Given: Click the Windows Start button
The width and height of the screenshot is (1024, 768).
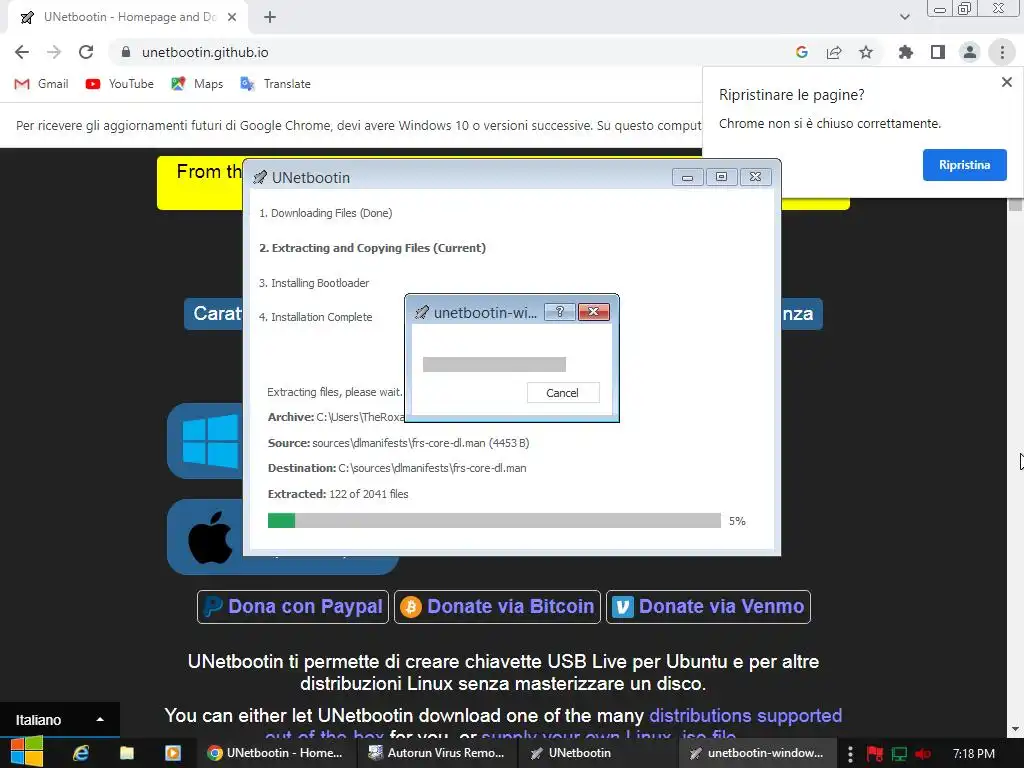Looking at the screenshot, I should pos(27,752).
